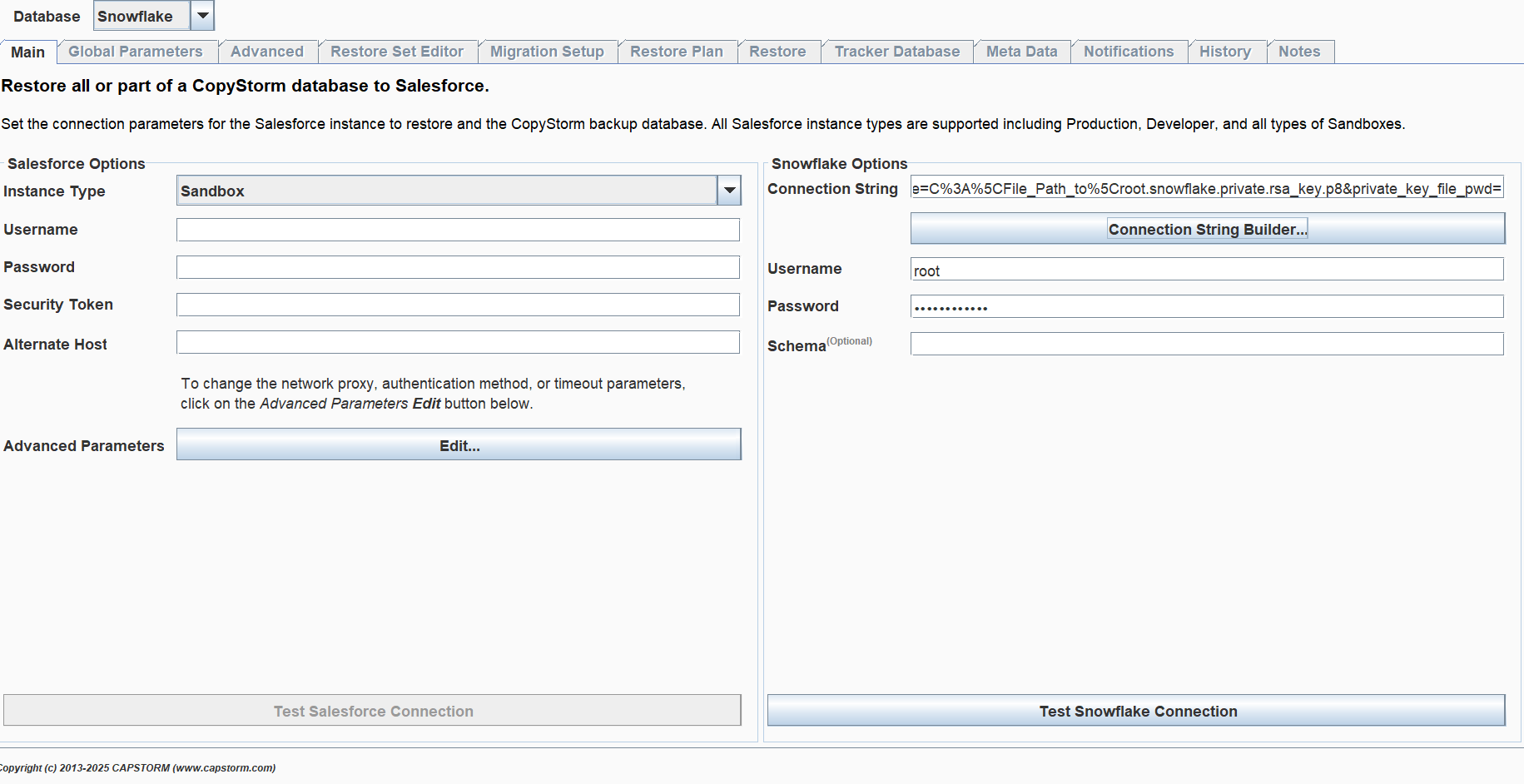
Task: Open the Restore Set Editor tab
Action: click(397, 52)
